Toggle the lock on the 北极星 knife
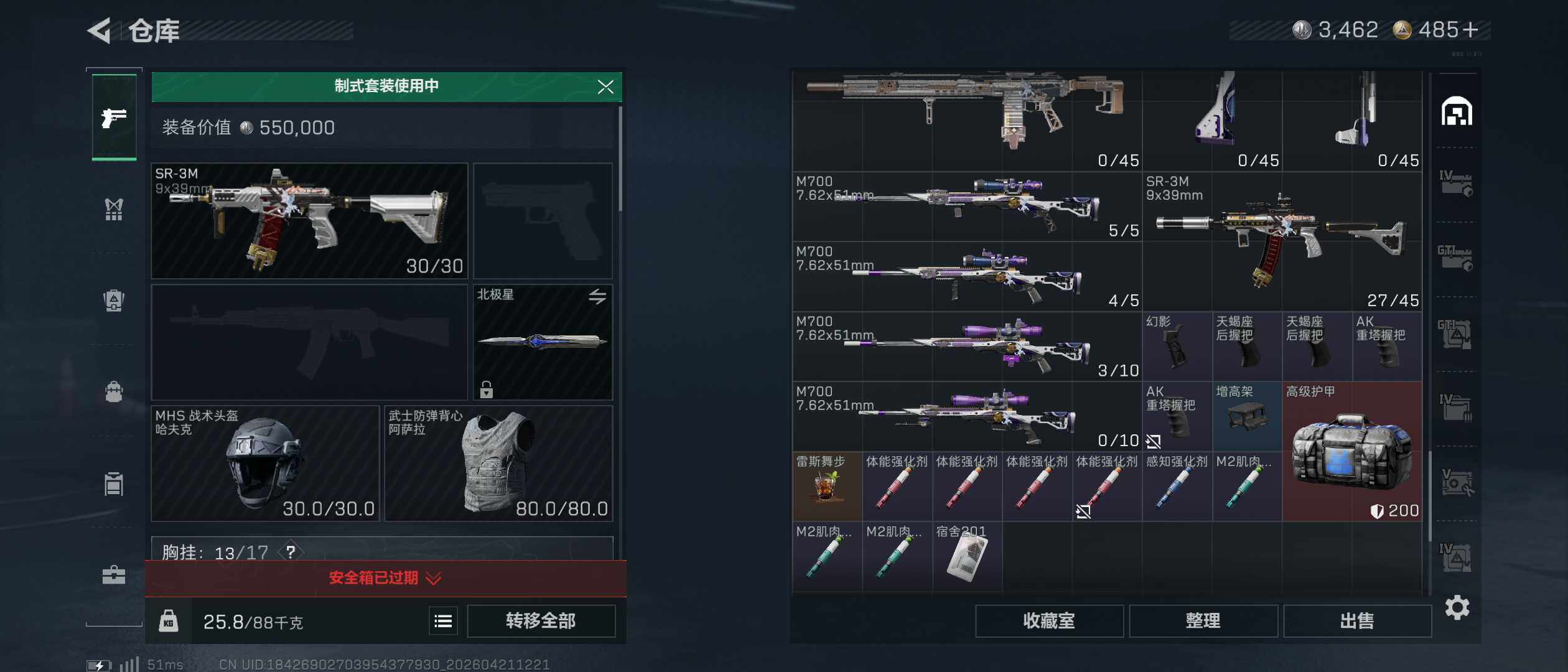Viewport: 1568px width, 672px height. (x=487, y=390)
